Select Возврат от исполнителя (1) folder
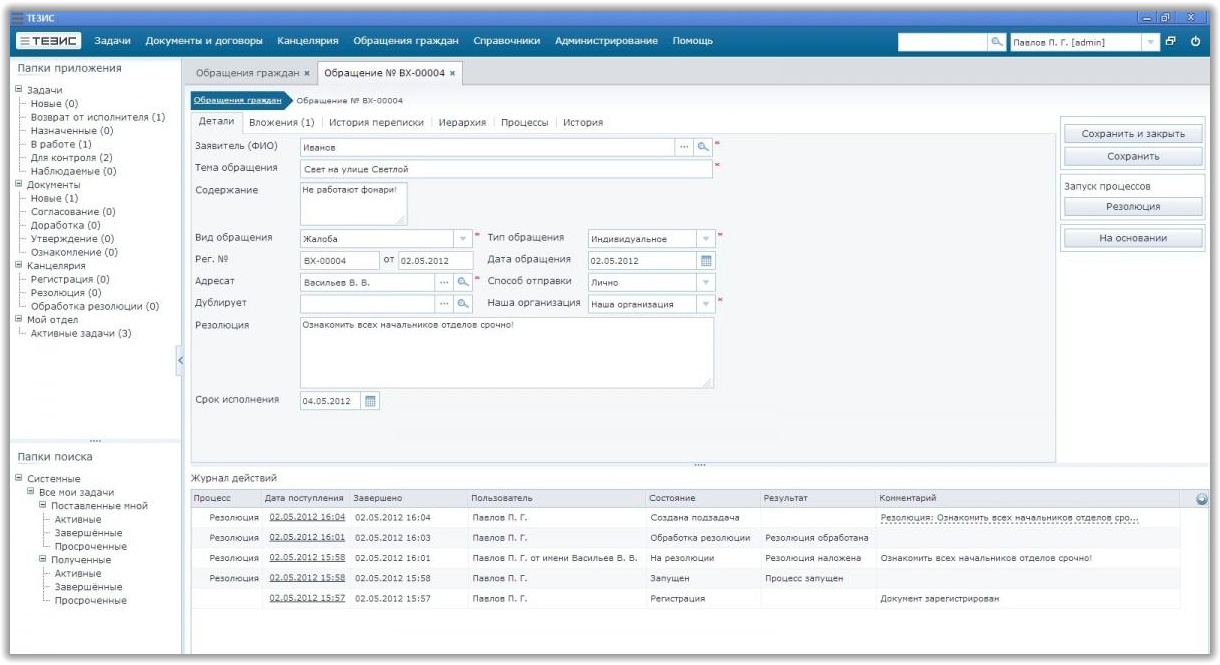This screenshot has width=1220, height=665. [x=98, y=117]
